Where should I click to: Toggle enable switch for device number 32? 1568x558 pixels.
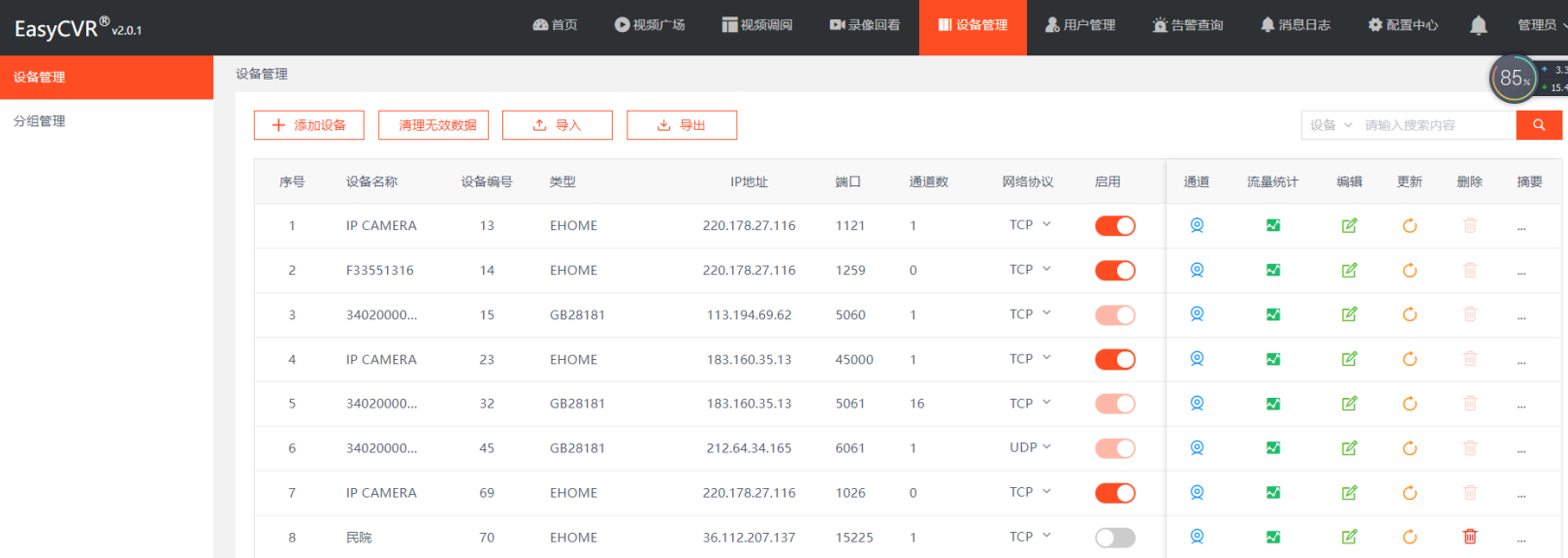point(1115,404)
